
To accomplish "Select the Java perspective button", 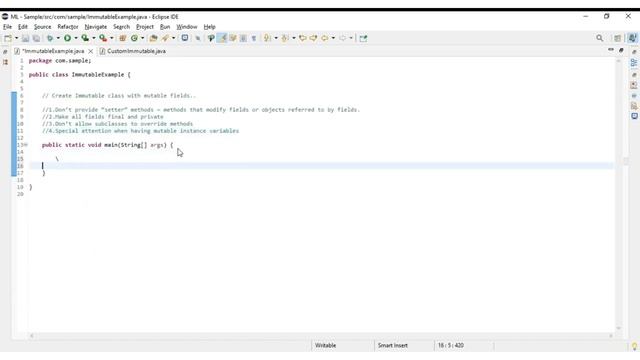I will point(632,38).
